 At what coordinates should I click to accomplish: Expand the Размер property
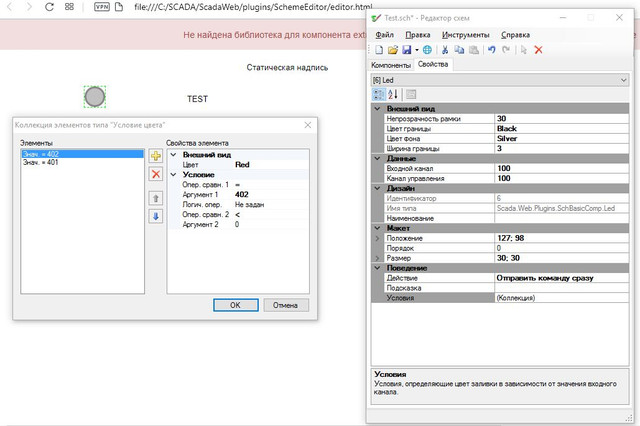pos(377,258)
